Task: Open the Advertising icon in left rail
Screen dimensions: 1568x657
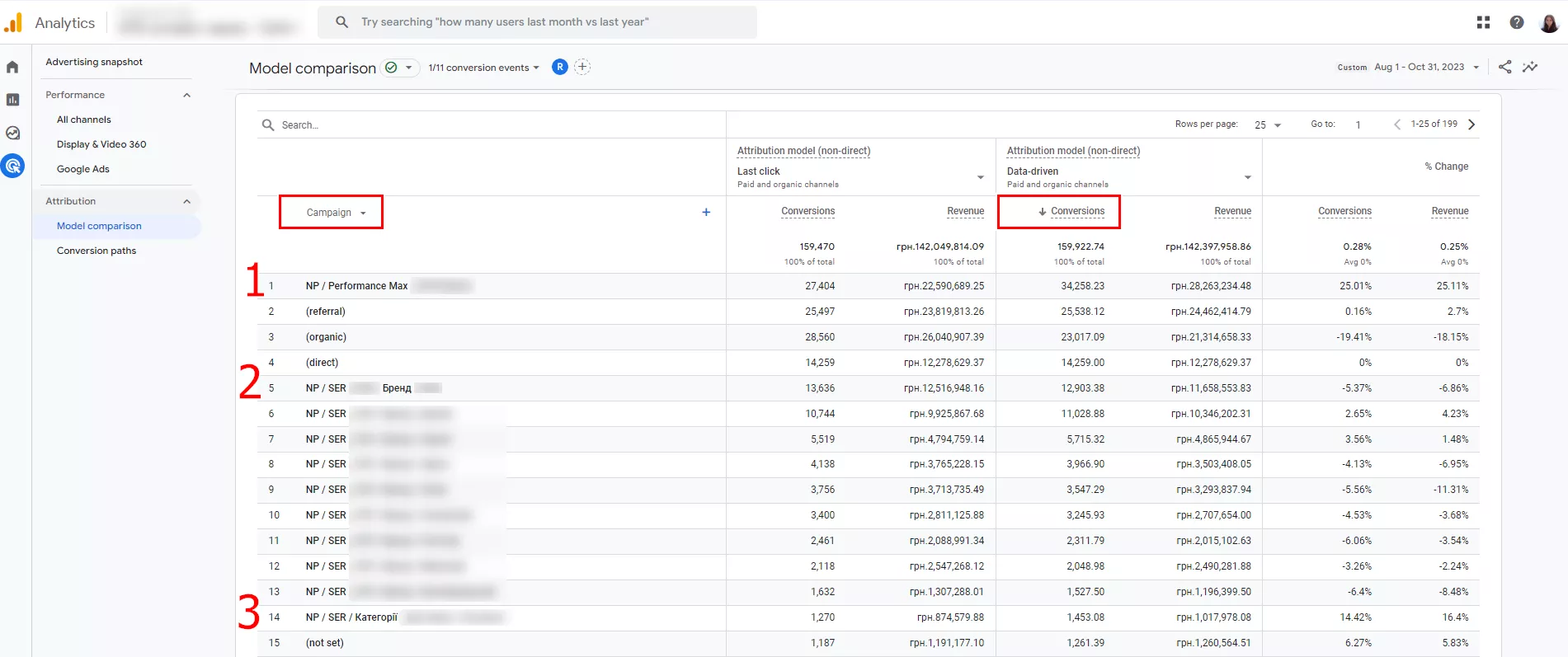Action: (x=12, y=166)
